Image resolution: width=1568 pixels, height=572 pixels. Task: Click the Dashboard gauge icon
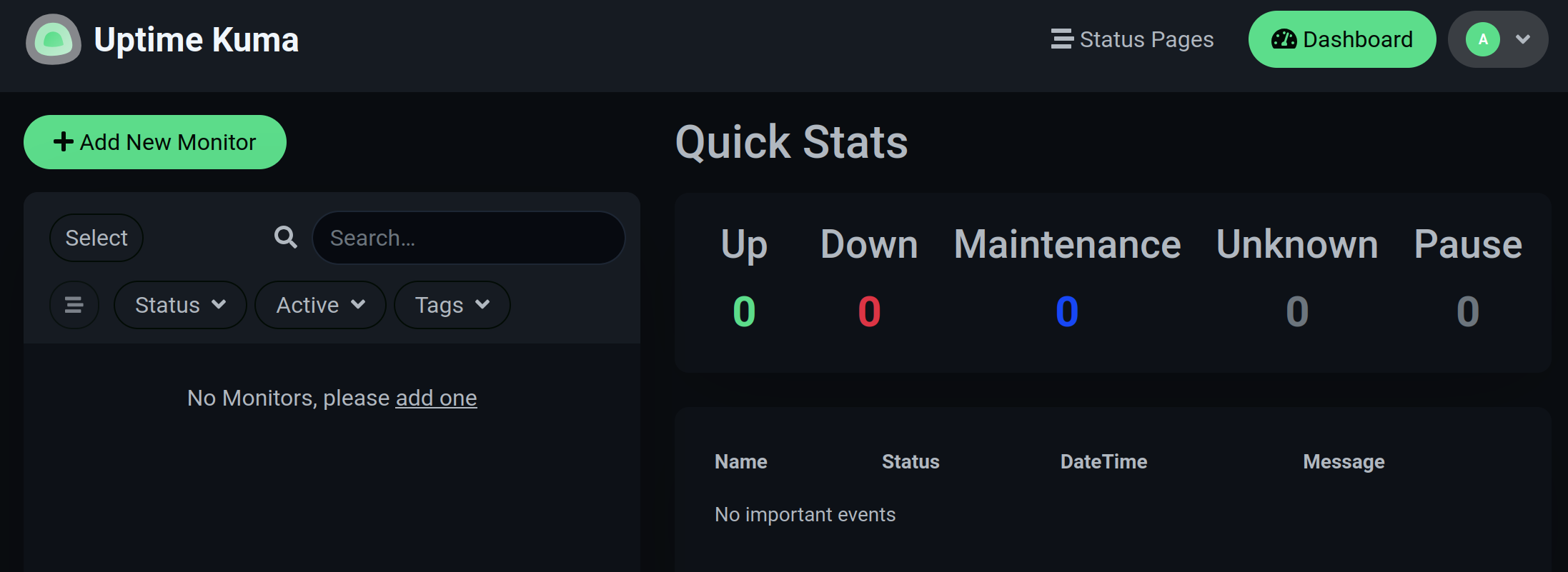tap(1284, 39)
